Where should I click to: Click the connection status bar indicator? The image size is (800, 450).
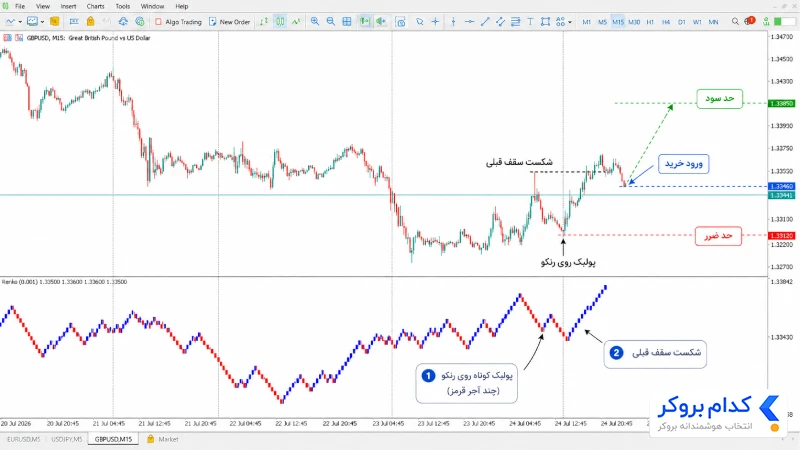tap(785, 21)
